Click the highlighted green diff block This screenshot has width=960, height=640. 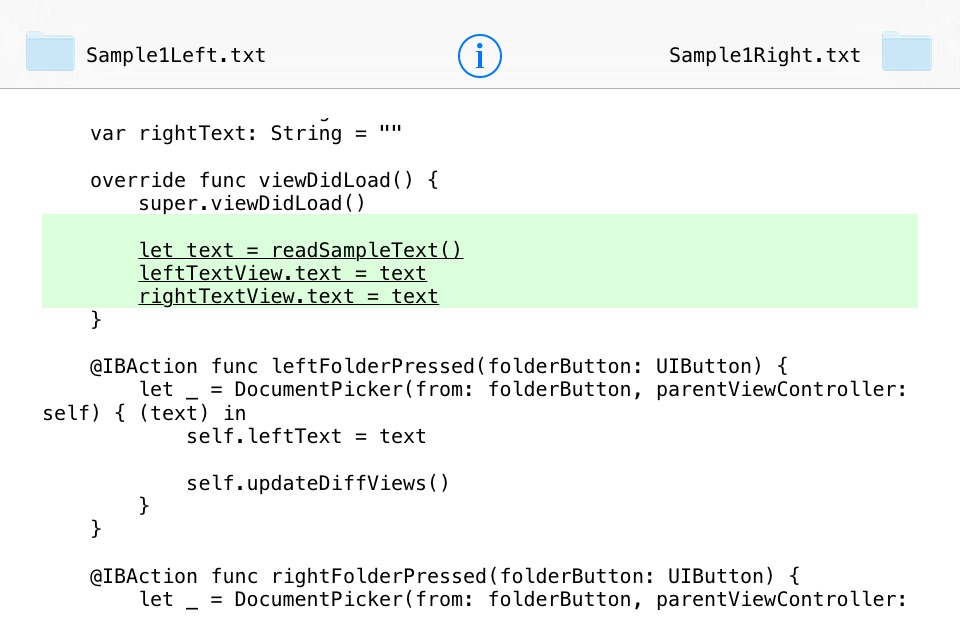[x=479, y=261]
